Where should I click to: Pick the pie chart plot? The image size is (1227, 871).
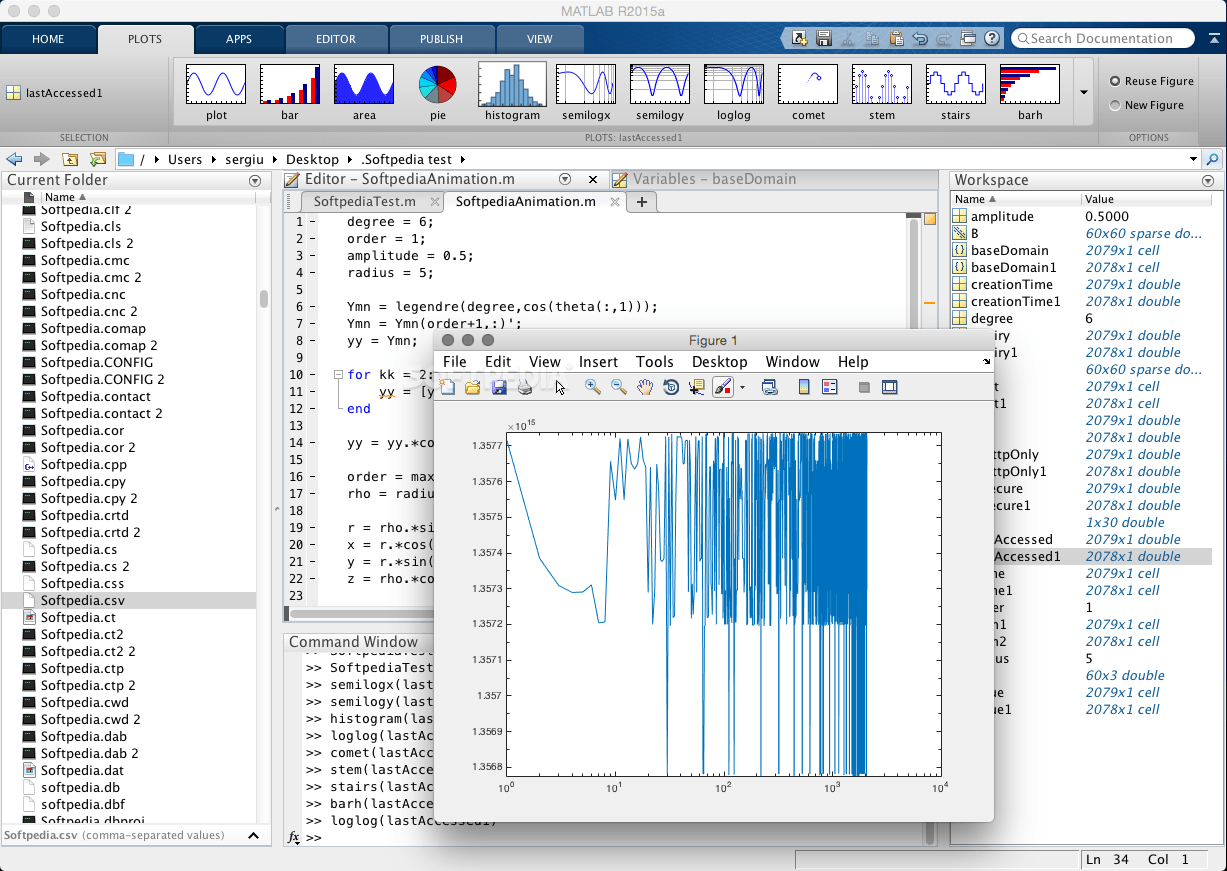[x=438, y=92]
